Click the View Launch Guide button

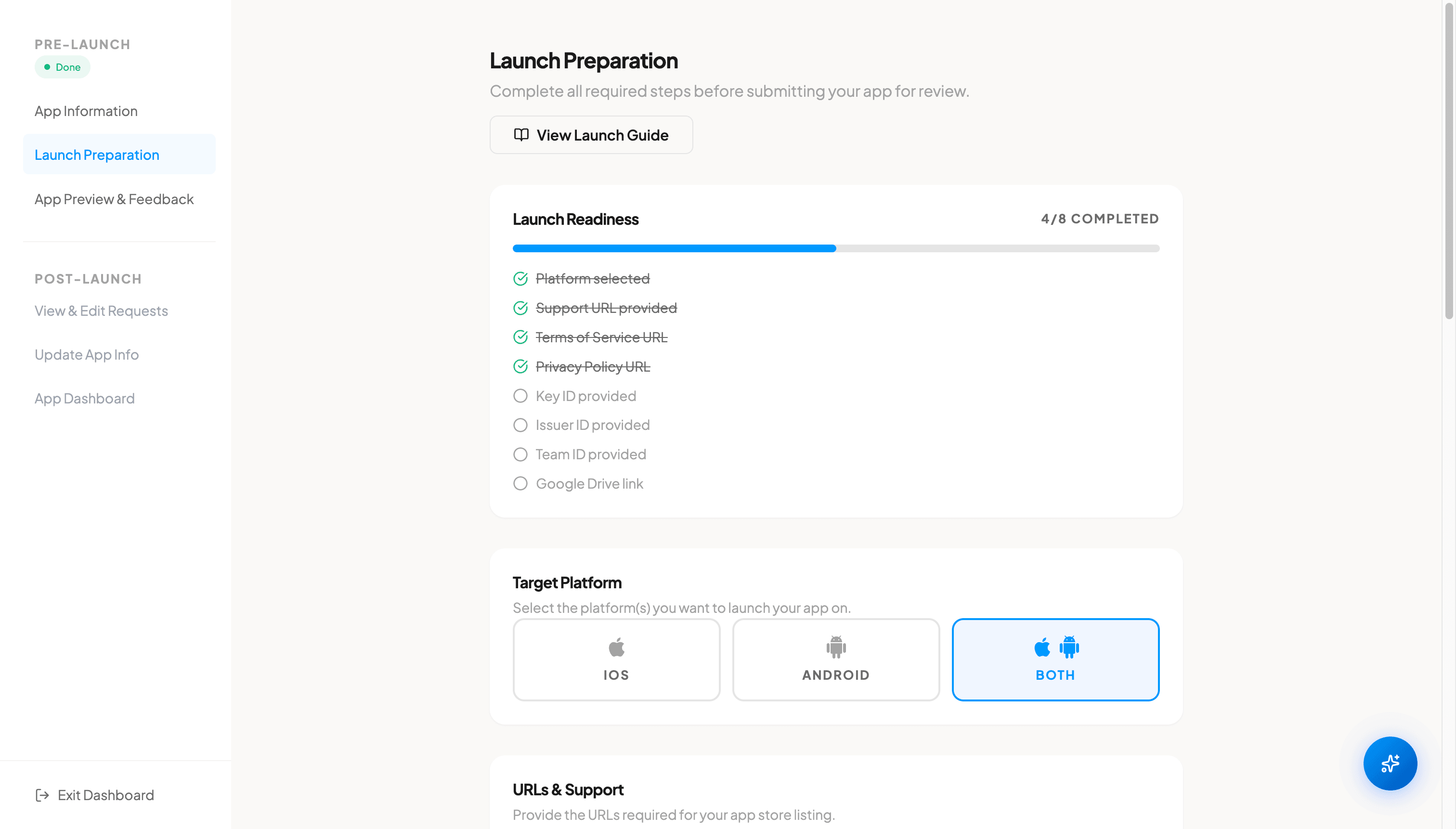pyautogui.click(x=591, y=135)
